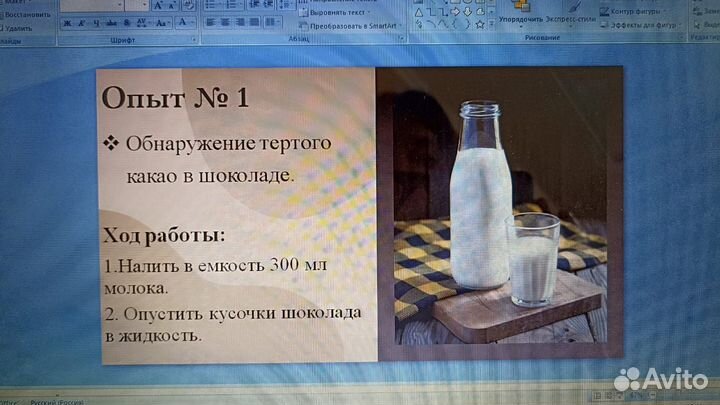Viewport: 720px width, 405px height.
Task: Open the font size combo box
Action: (x=136, y=6)
